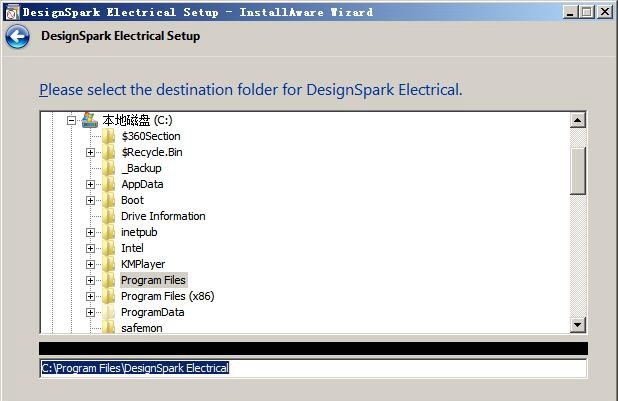The width and height of the screenshot is (618, 401).
Task: Select the Intel folder in tree
Action: (132, 248)
